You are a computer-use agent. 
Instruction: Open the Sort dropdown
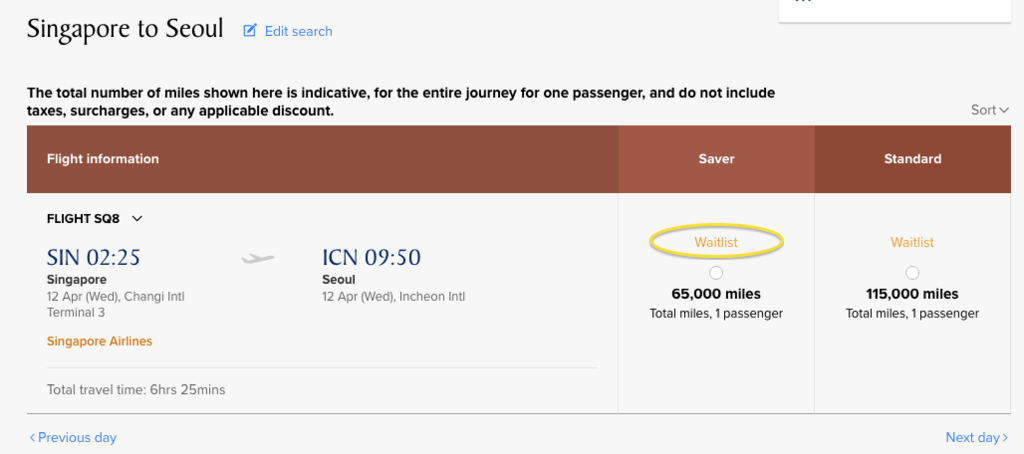coord(990,110)
